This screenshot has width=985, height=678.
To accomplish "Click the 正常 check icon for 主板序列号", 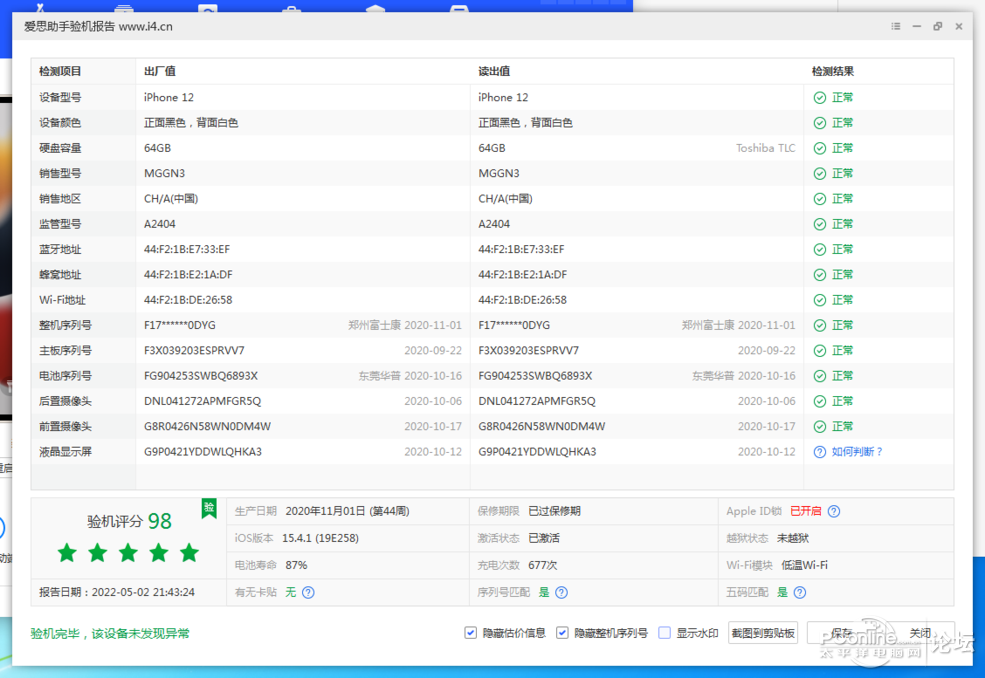I will tap(820, 351).
